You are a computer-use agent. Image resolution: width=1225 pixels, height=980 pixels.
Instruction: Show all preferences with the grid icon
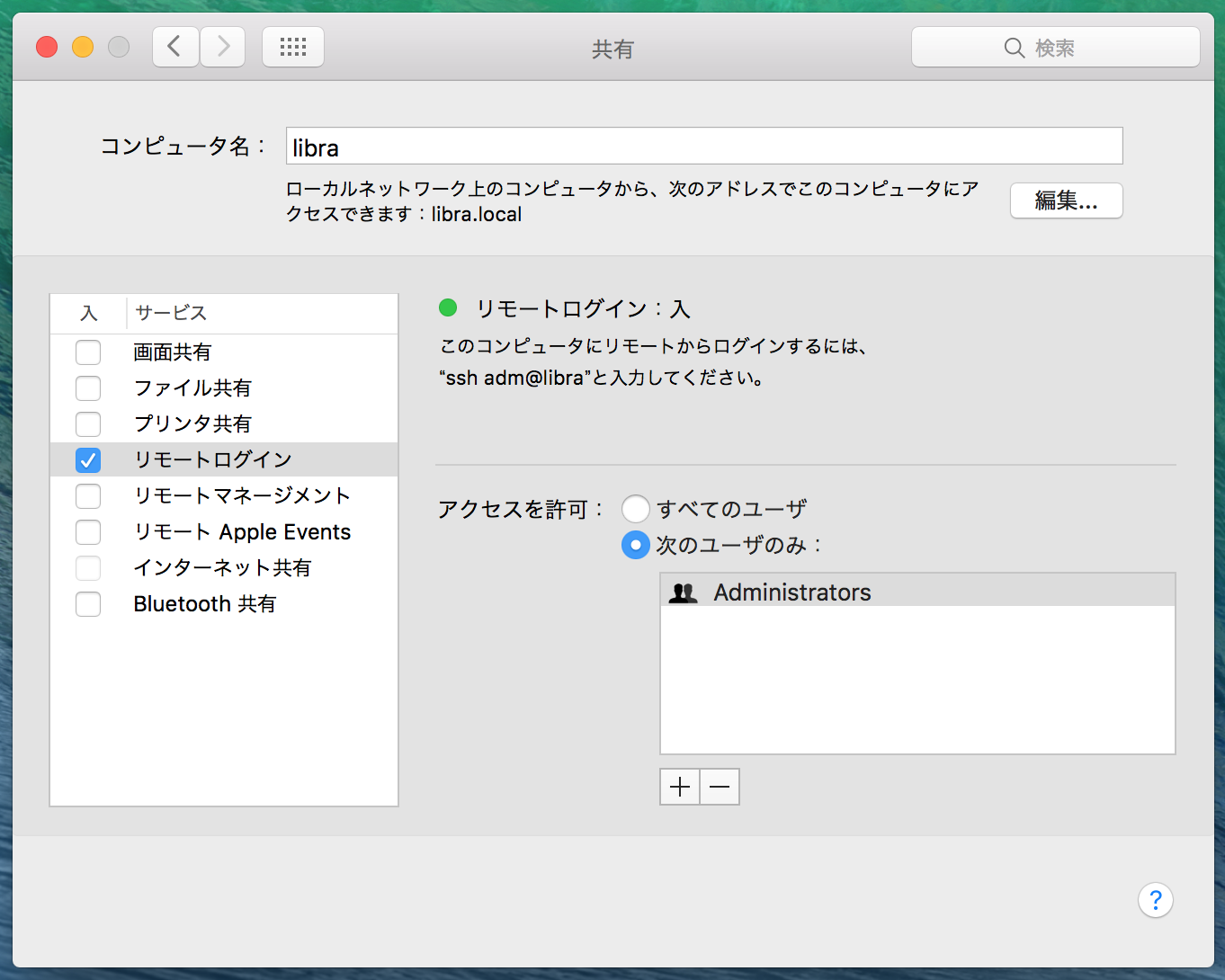click(293, 47)
